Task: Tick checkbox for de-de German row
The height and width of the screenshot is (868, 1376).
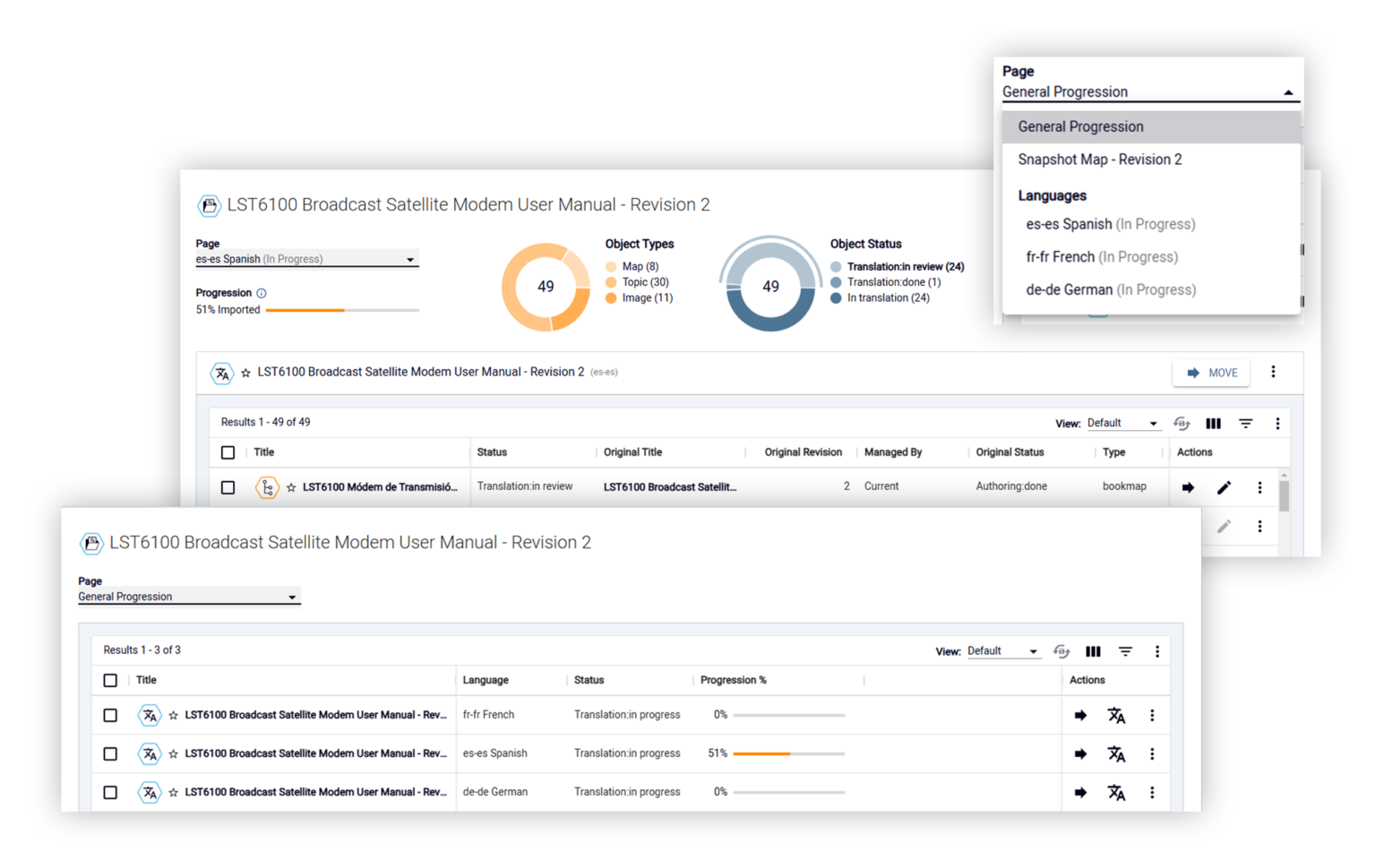Action: (x=110, y=793)
